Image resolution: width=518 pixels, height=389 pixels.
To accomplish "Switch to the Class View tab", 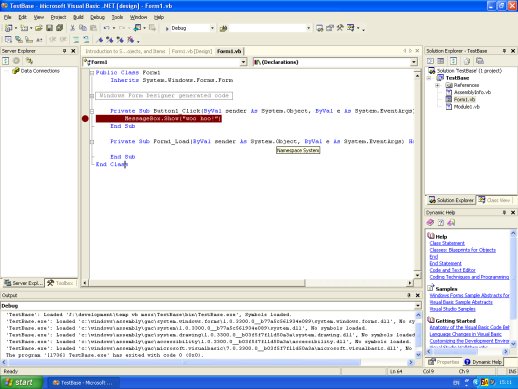I will click(x=495, y=200).
